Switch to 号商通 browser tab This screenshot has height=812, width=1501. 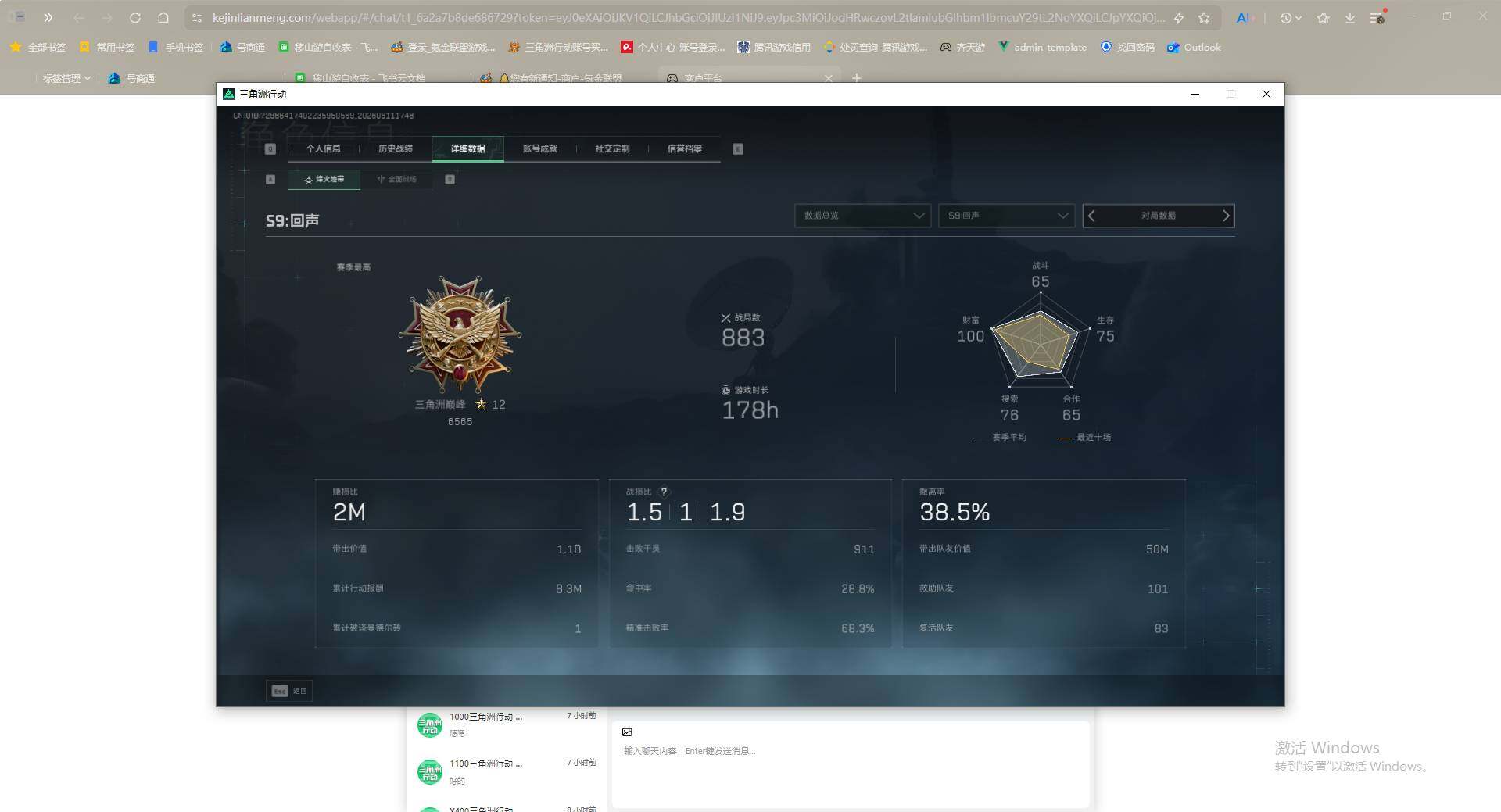(x=131, y=78)
